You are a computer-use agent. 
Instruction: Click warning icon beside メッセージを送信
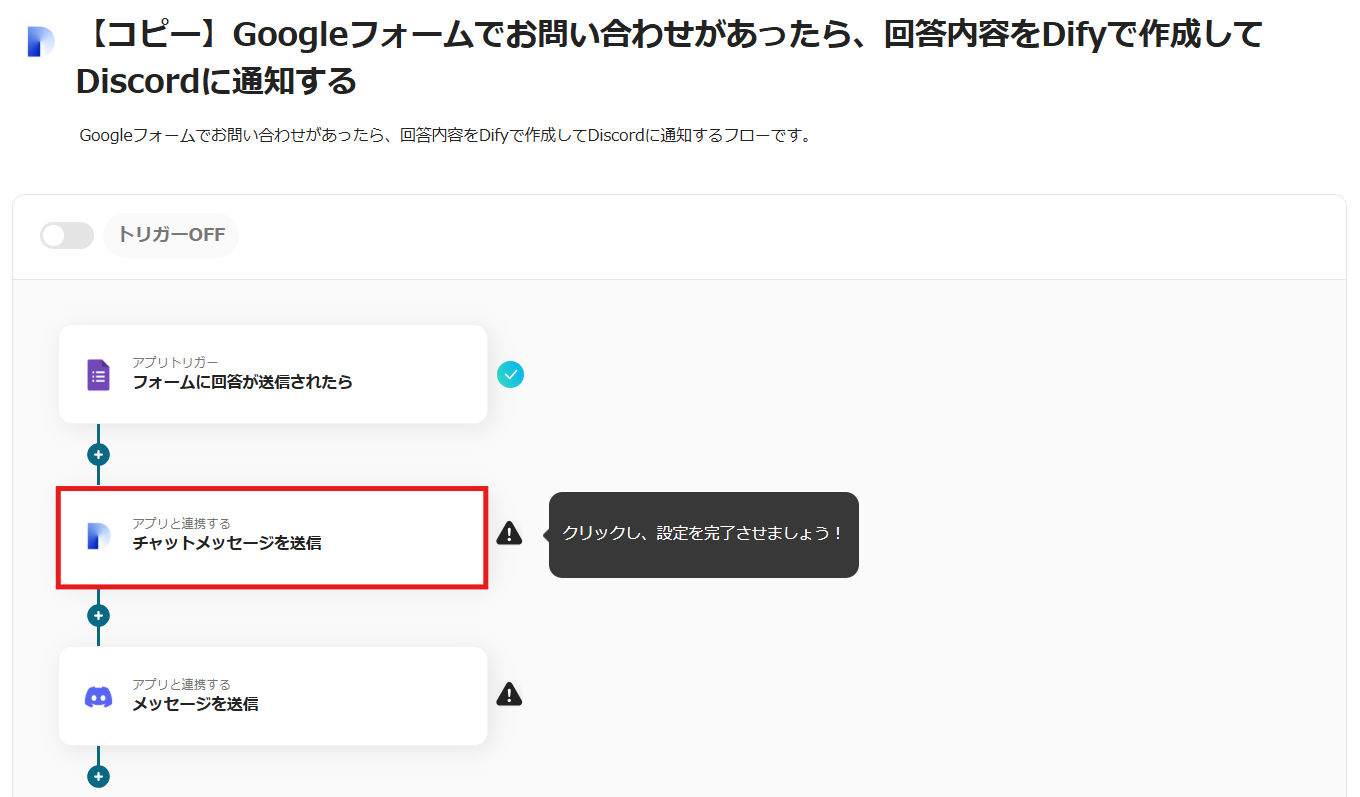[x=509, y=694]
